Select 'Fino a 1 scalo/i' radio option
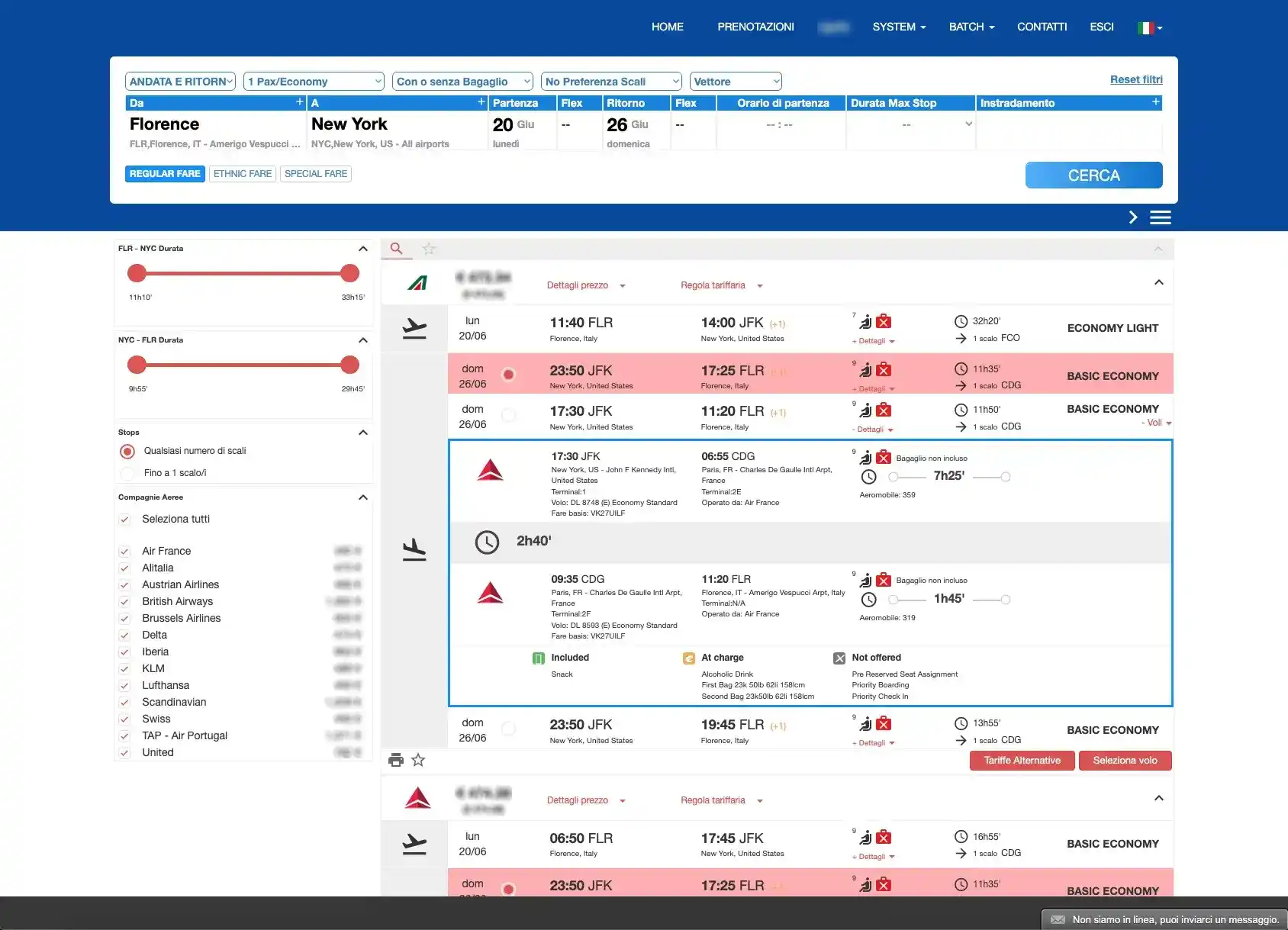 (127, 473)
